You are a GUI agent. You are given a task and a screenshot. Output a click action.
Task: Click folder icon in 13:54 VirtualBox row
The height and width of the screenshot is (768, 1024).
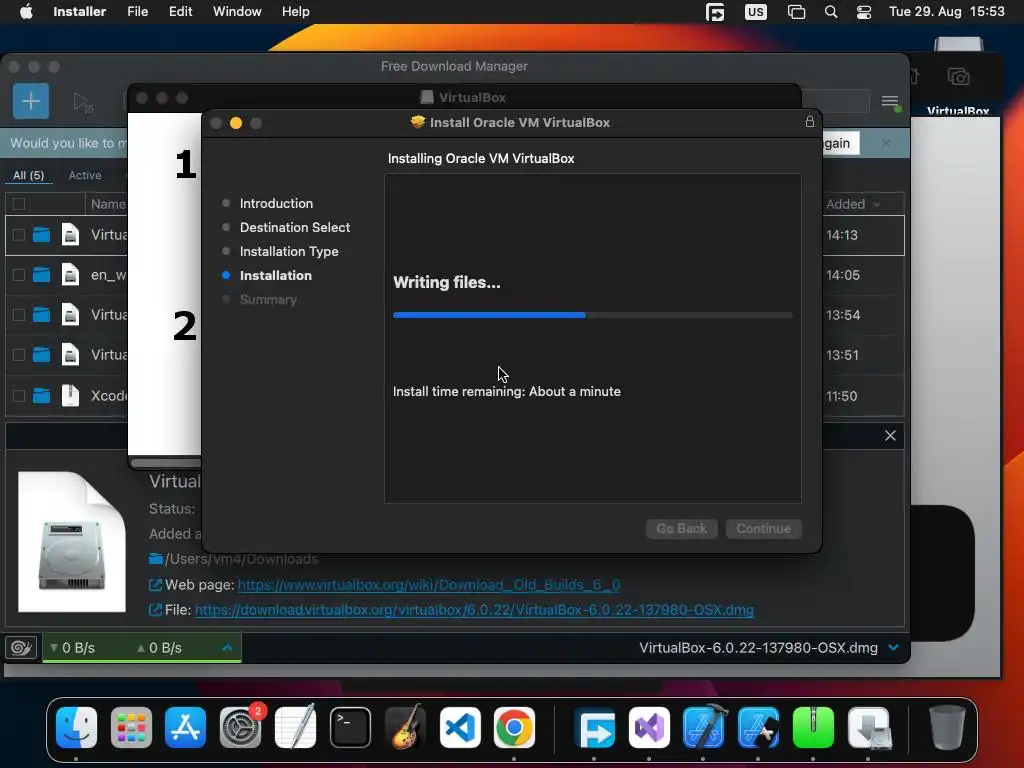point(42,315)
